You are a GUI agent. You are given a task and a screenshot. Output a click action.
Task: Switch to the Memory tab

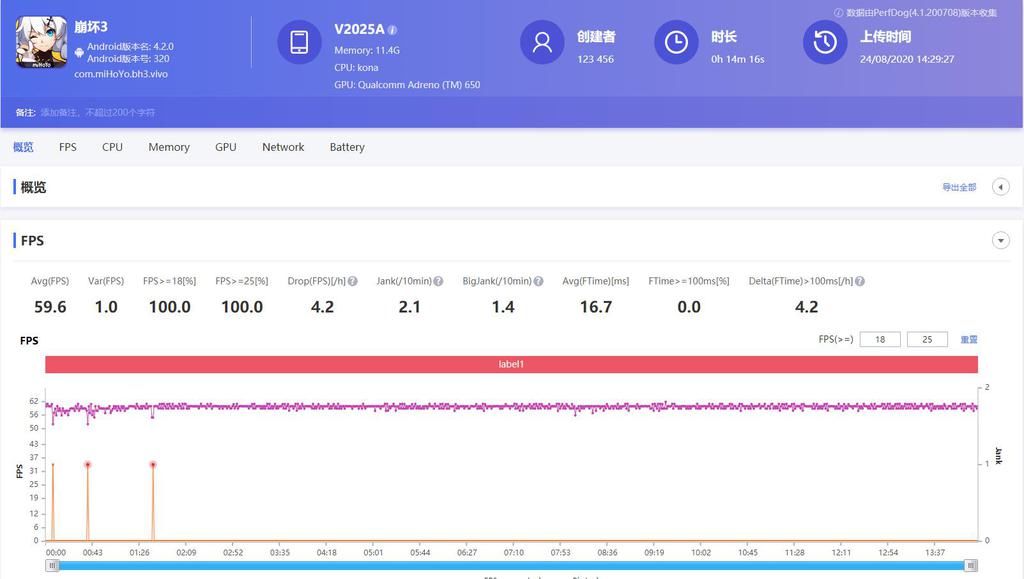tap(169, 147)
